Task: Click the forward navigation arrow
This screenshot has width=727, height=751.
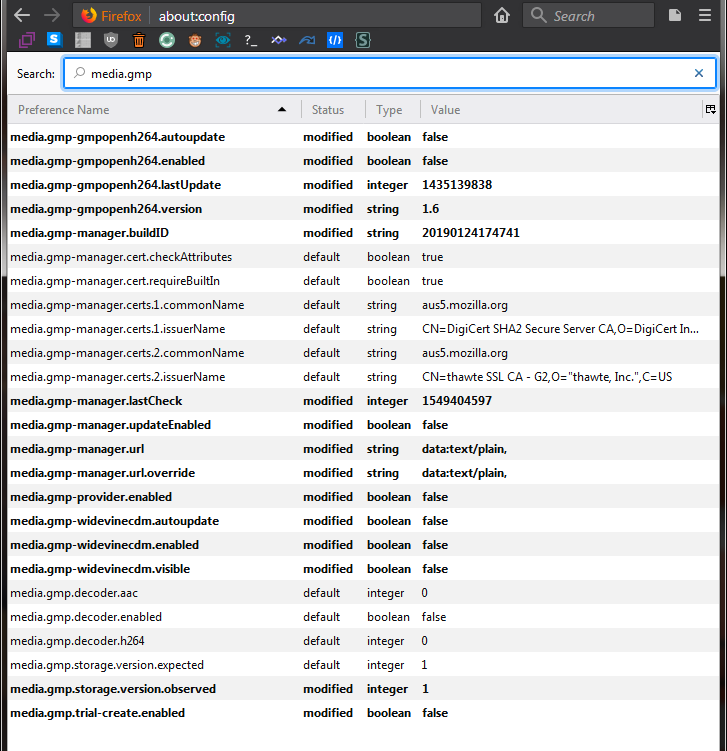Action: point(52,15)
